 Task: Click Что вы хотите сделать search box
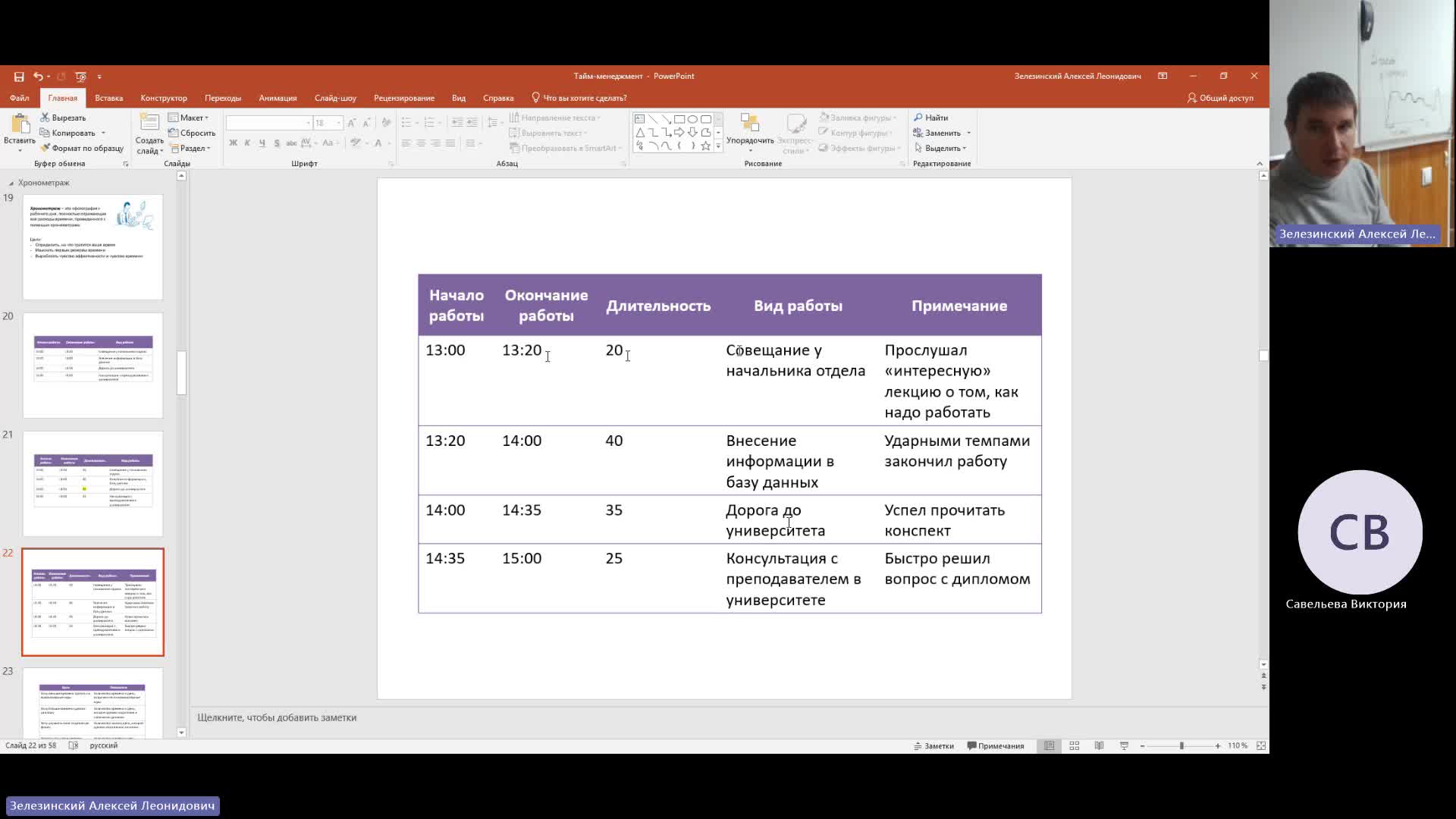click(579, 98)
